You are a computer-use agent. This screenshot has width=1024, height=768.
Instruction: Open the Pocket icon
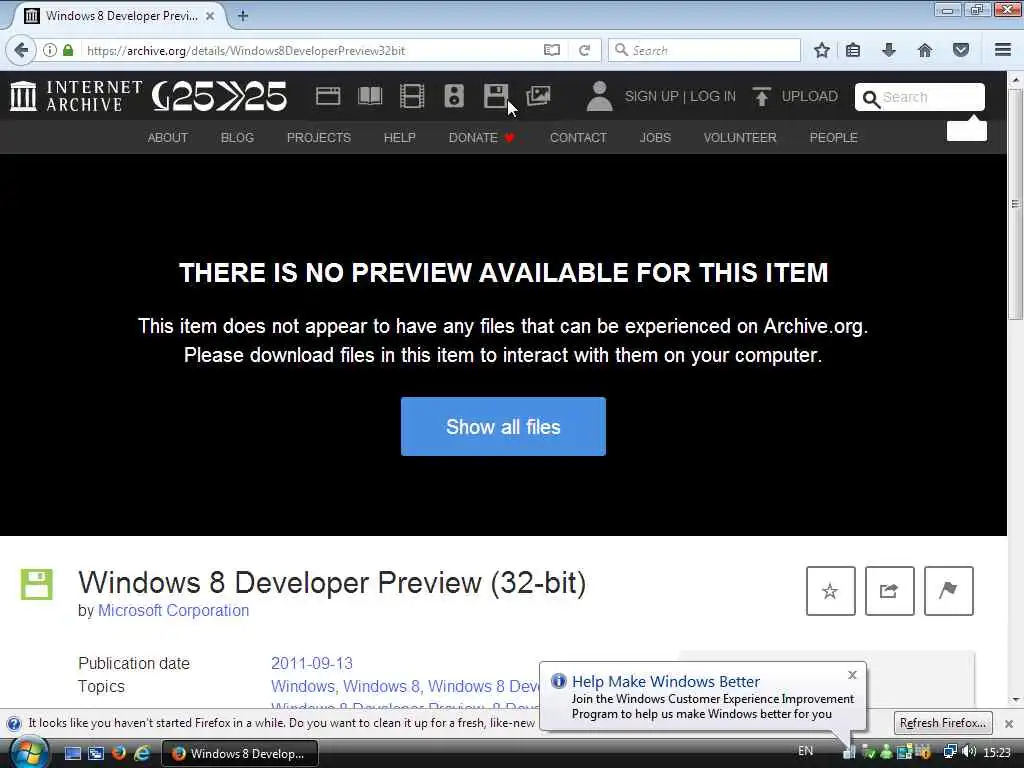[x=961, y=50]
